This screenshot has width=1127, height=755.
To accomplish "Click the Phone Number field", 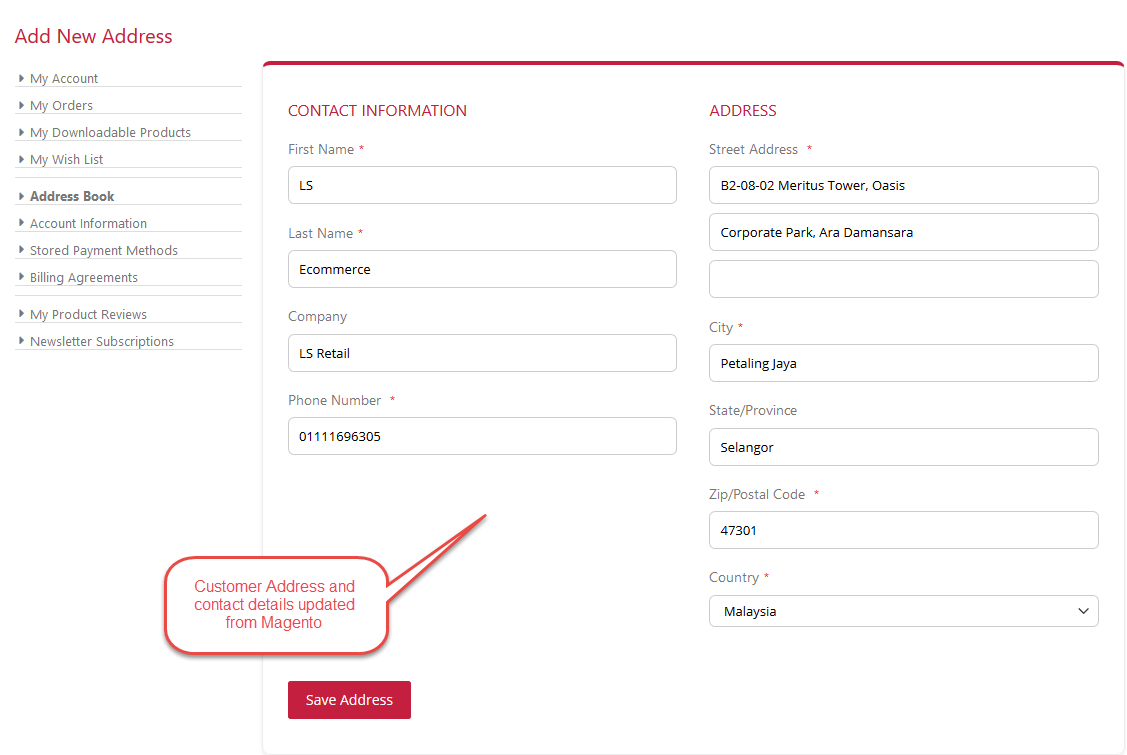I will [482, 436].
